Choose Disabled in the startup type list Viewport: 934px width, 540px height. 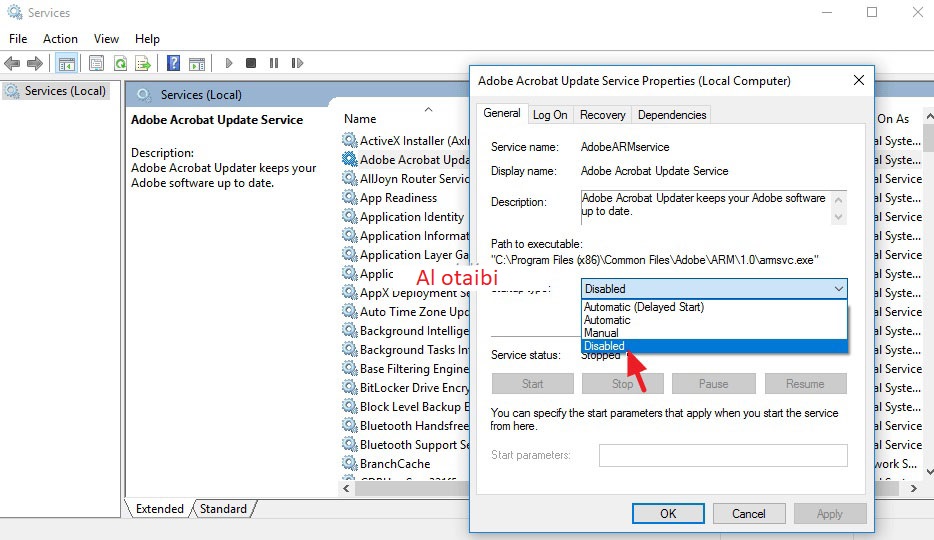tap(714, 347)
